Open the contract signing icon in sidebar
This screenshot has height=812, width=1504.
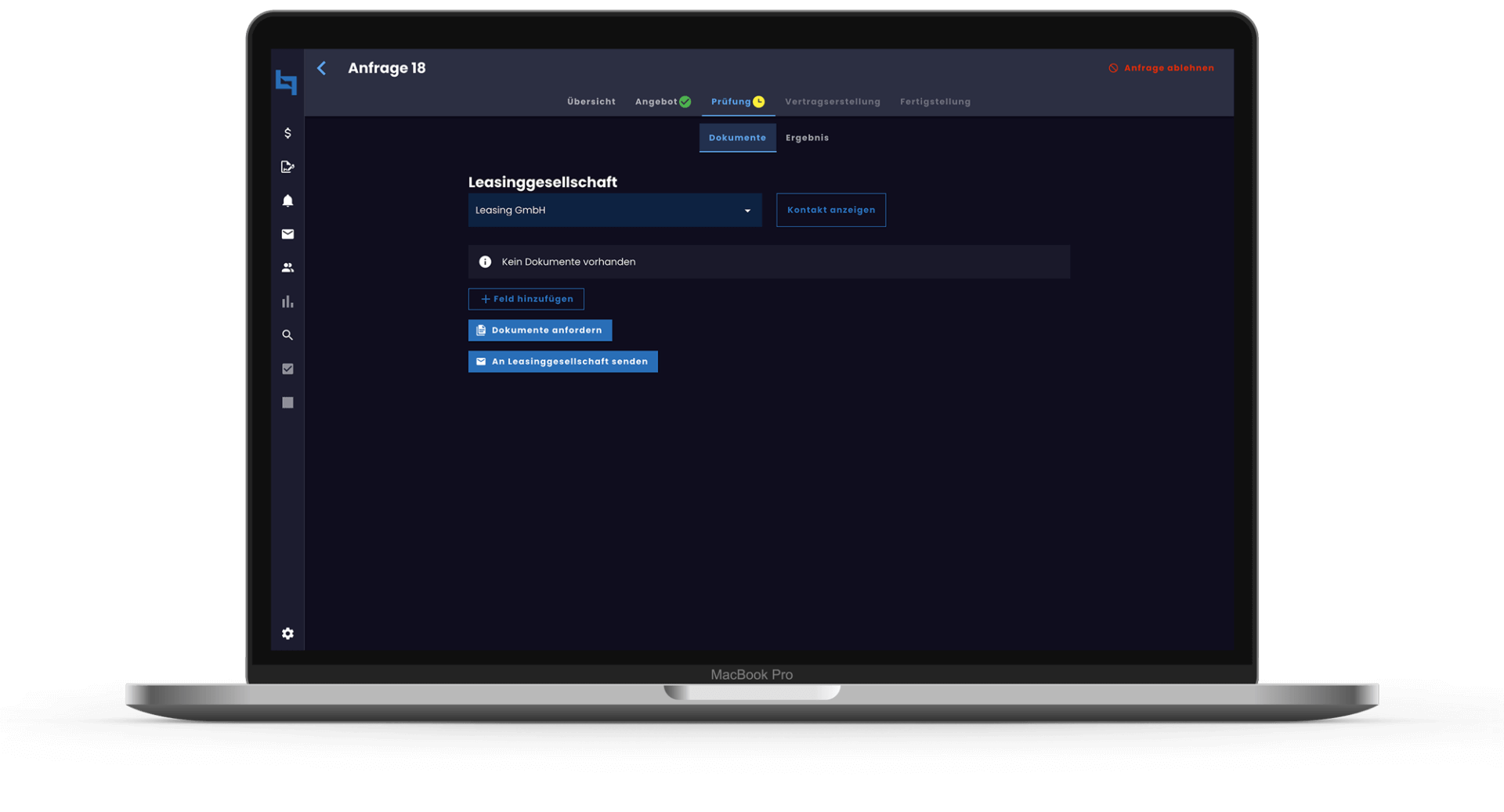pyautogui.click(x=287, y=167)
